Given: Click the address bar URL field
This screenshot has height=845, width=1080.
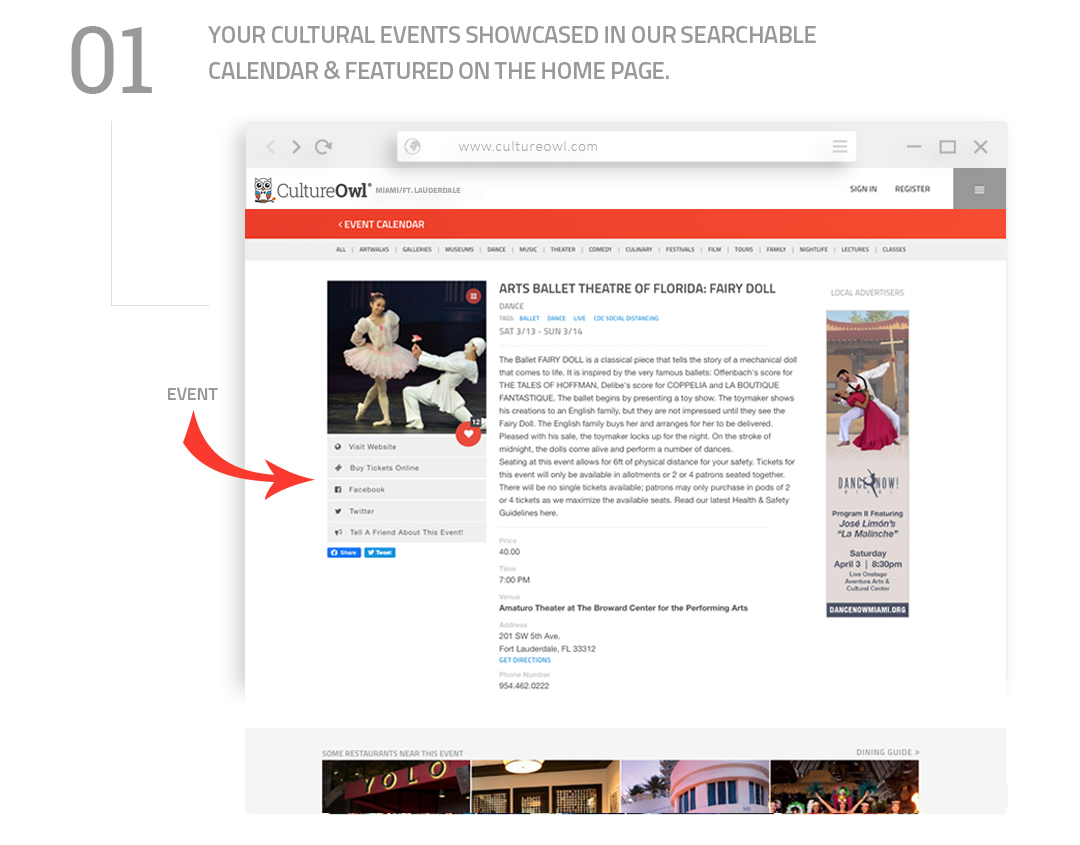Looking at the screenshot, I should 627,146.
